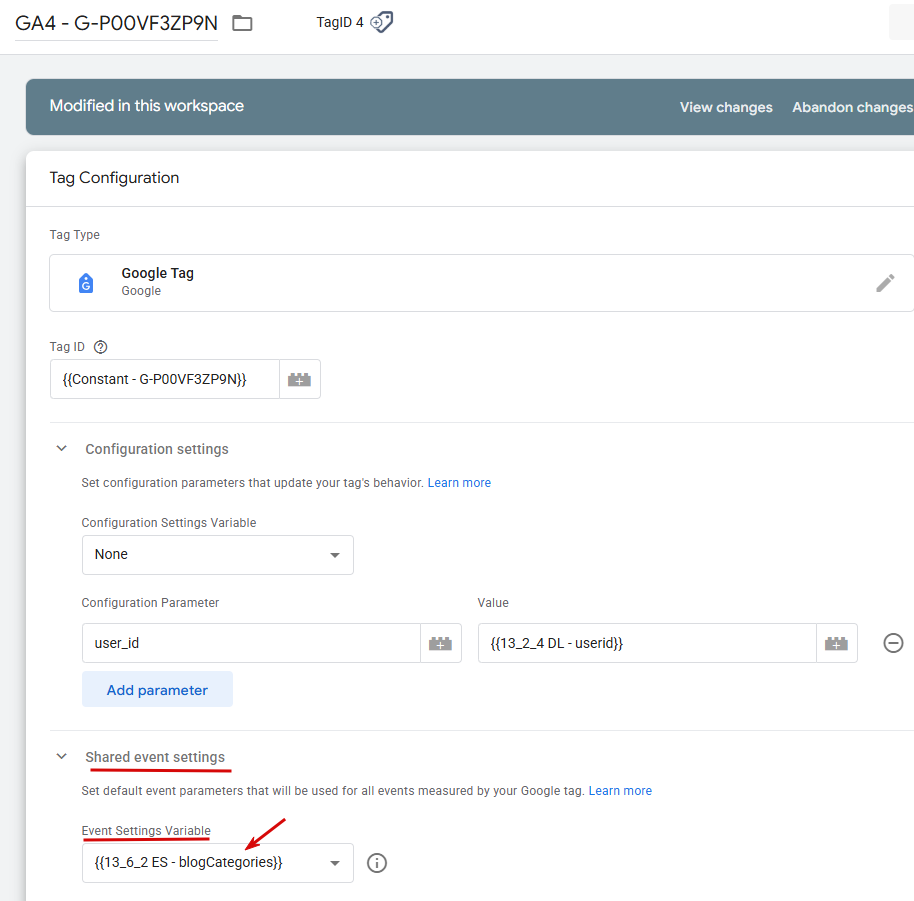Click the Google Tag blue logo icon
Image resolution: width=914 pixels, height=901 pixels.
tap(86, 283)
